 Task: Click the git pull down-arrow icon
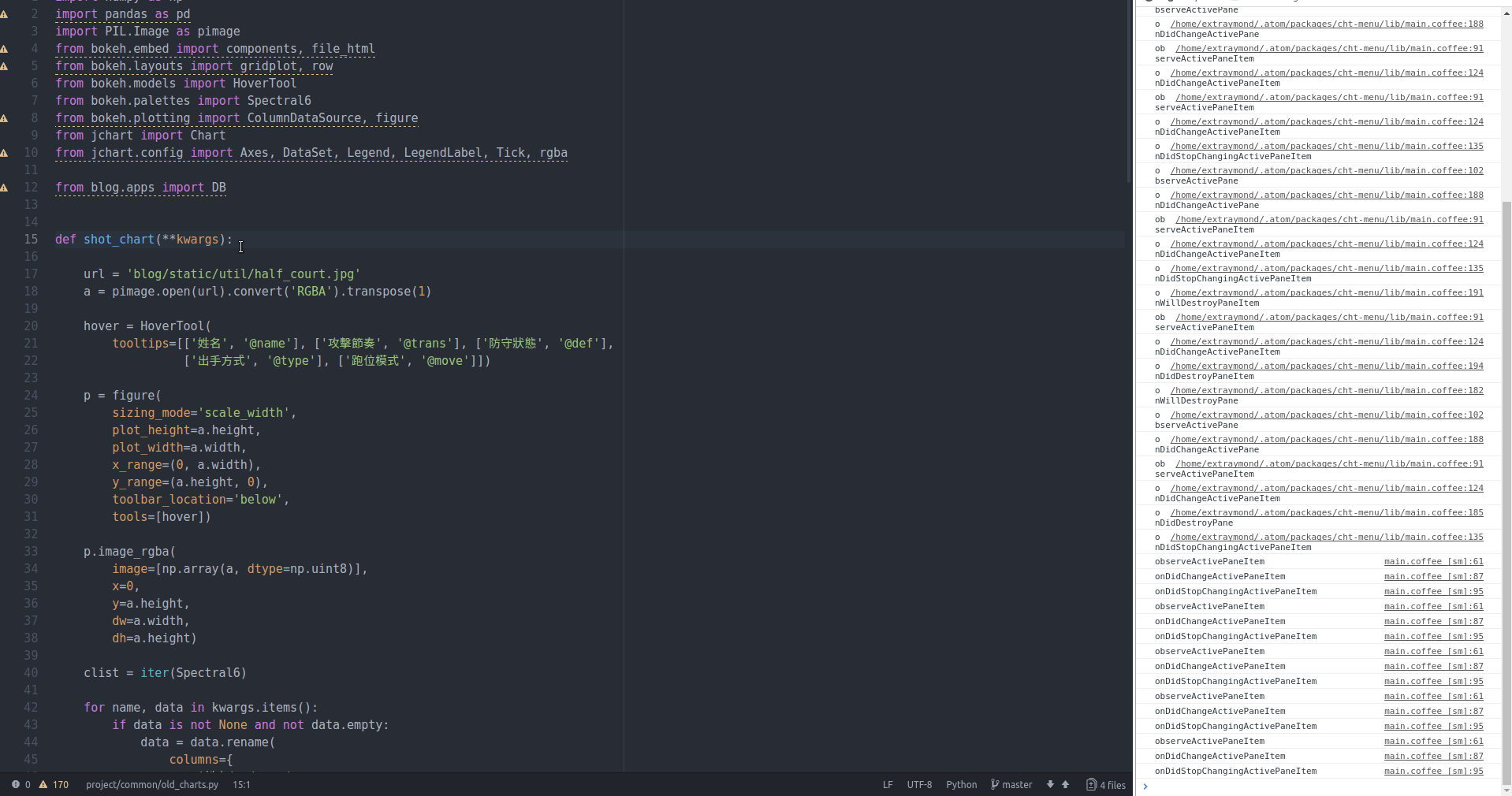click(1048, 784)
